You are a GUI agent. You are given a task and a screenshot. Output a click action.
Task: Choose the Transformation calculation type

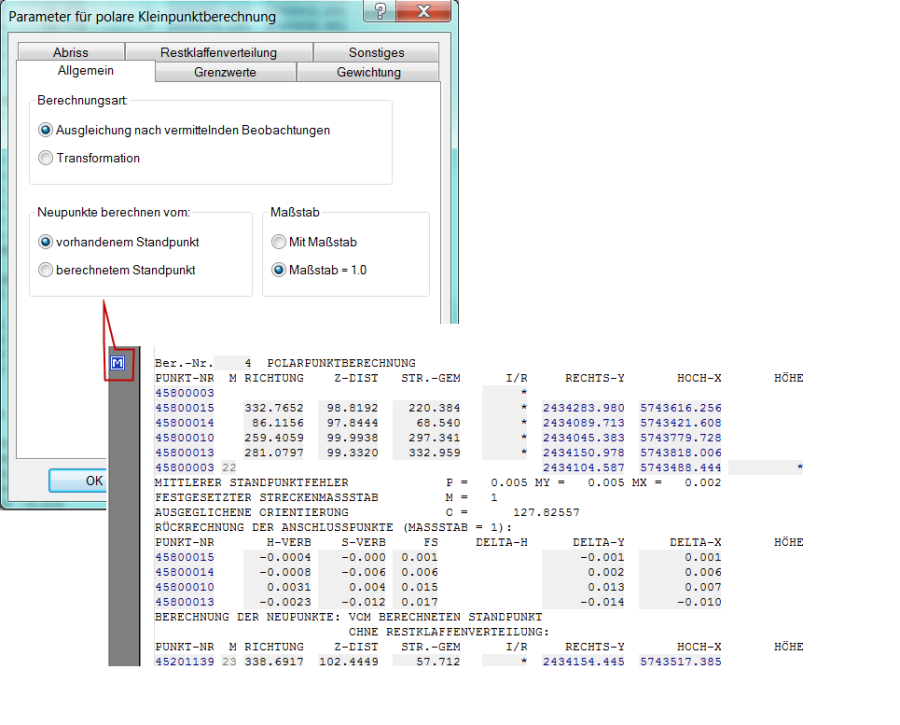pos(45,158)
